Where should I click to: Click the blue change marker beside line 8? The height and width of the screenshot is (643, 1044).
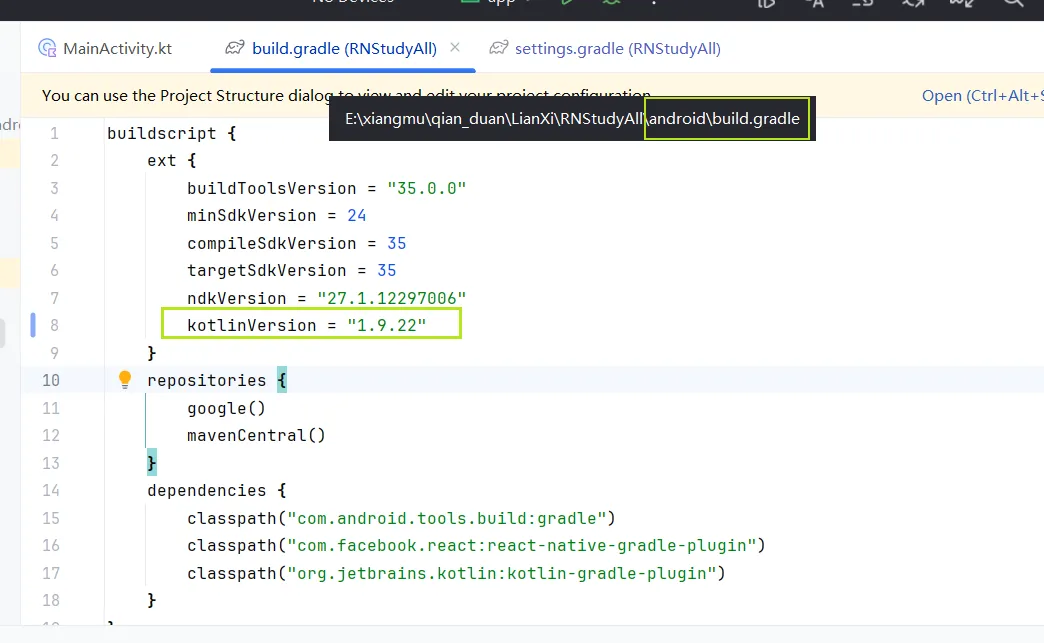[33, 325]
